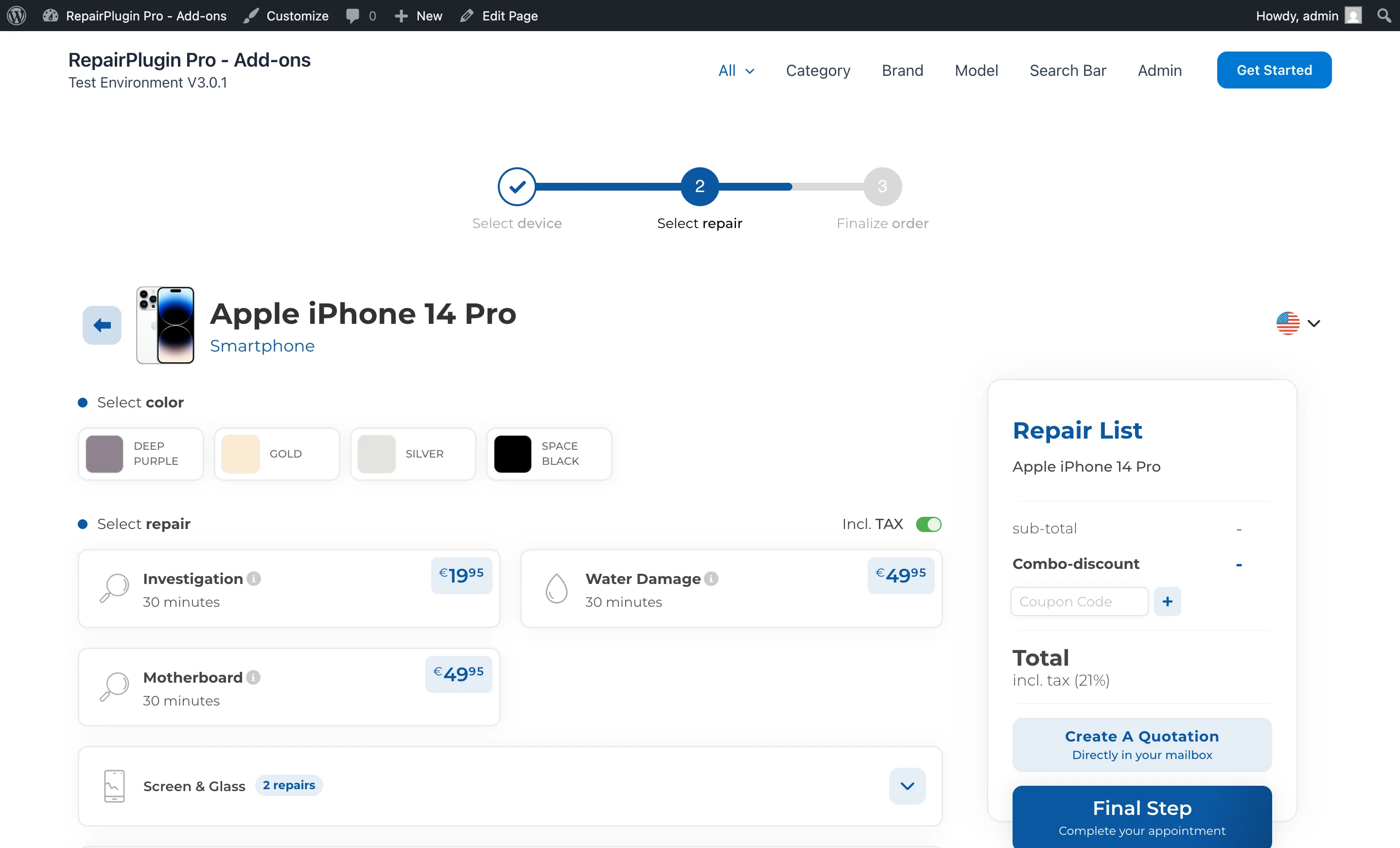Select the Deep Purple color option
1400x848 pixels.
(x=140, y=454)
